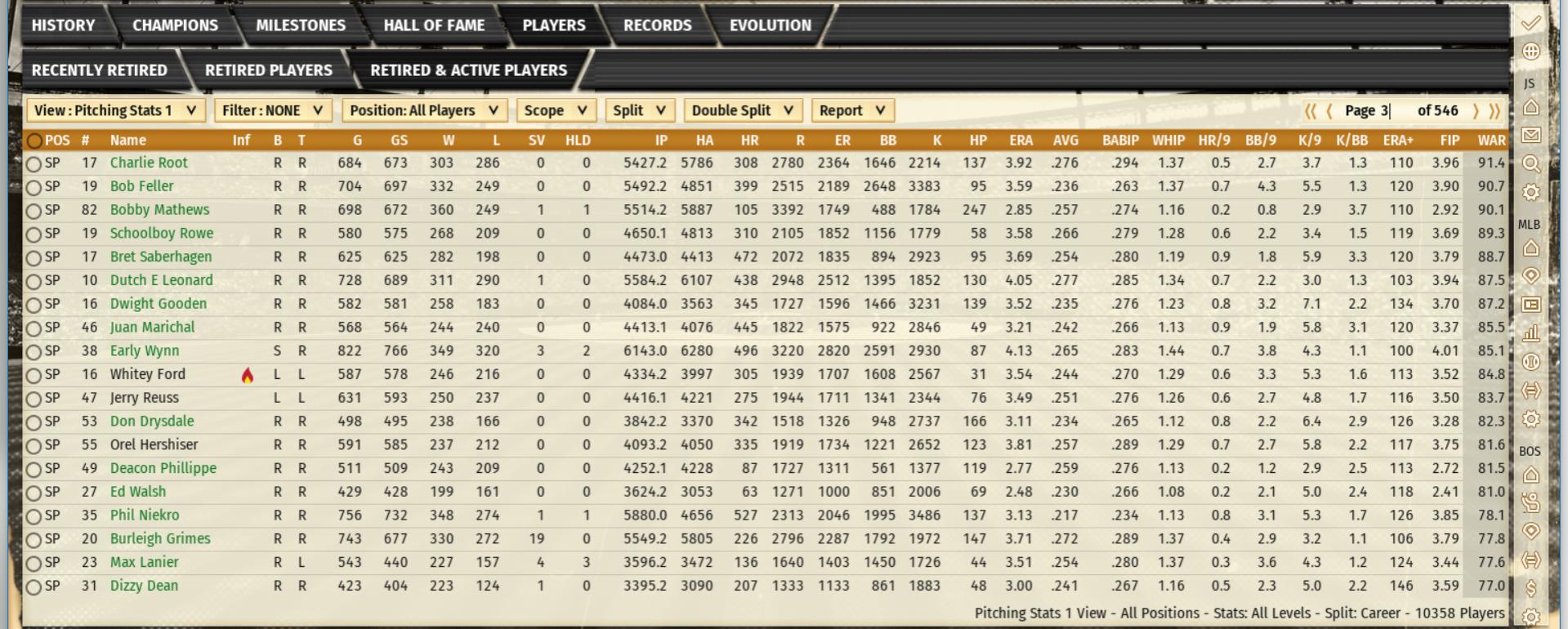The image size is (1568, 629).
Task: Open Phil Niekro's player link
Action: click(145, 515)
